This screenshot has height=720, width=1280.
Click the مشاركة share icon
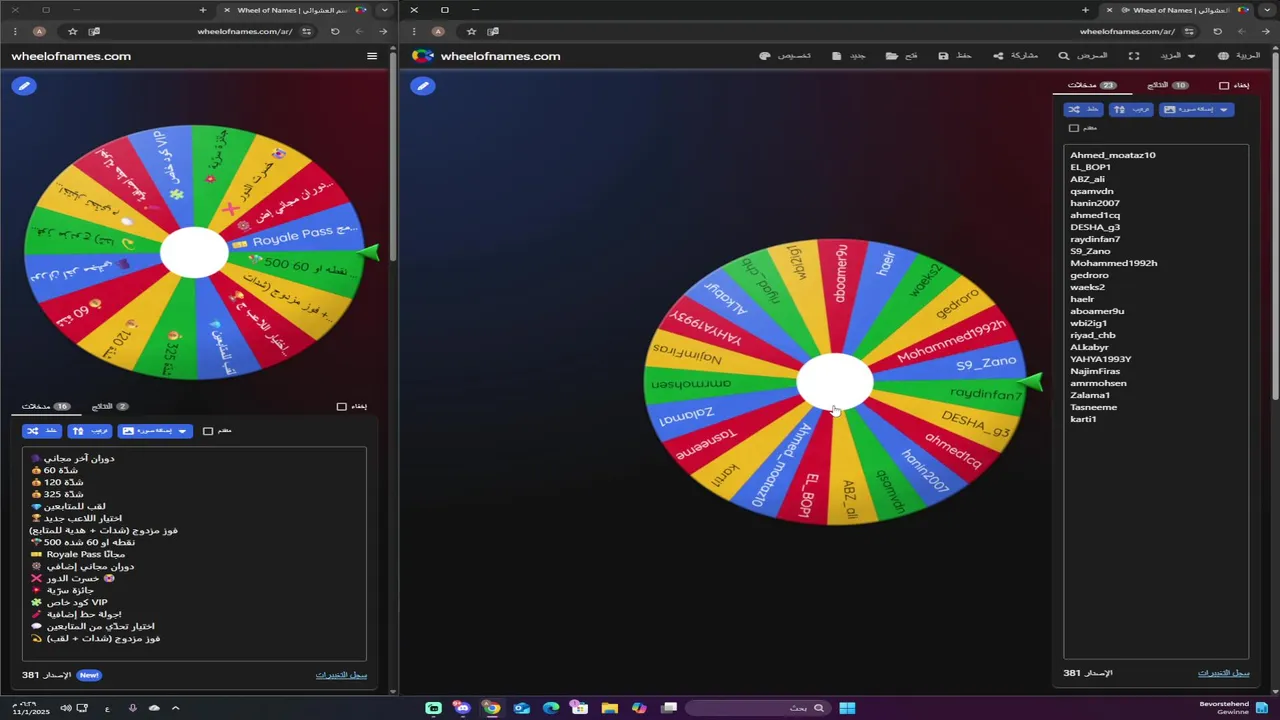998,56
